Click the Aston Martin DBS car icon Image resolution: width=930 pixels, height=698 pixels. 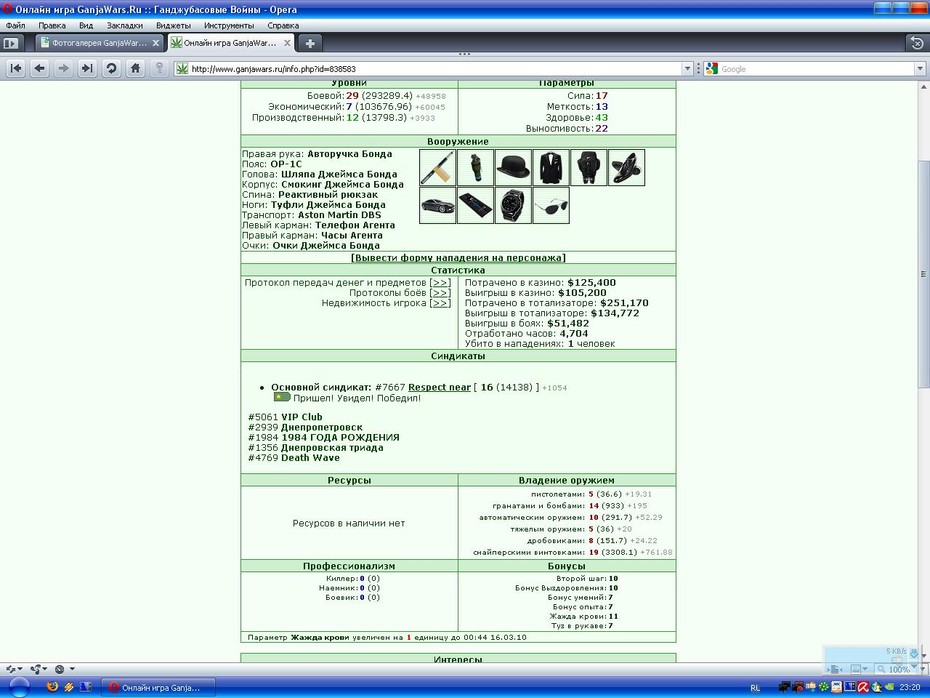pos(438,205)
